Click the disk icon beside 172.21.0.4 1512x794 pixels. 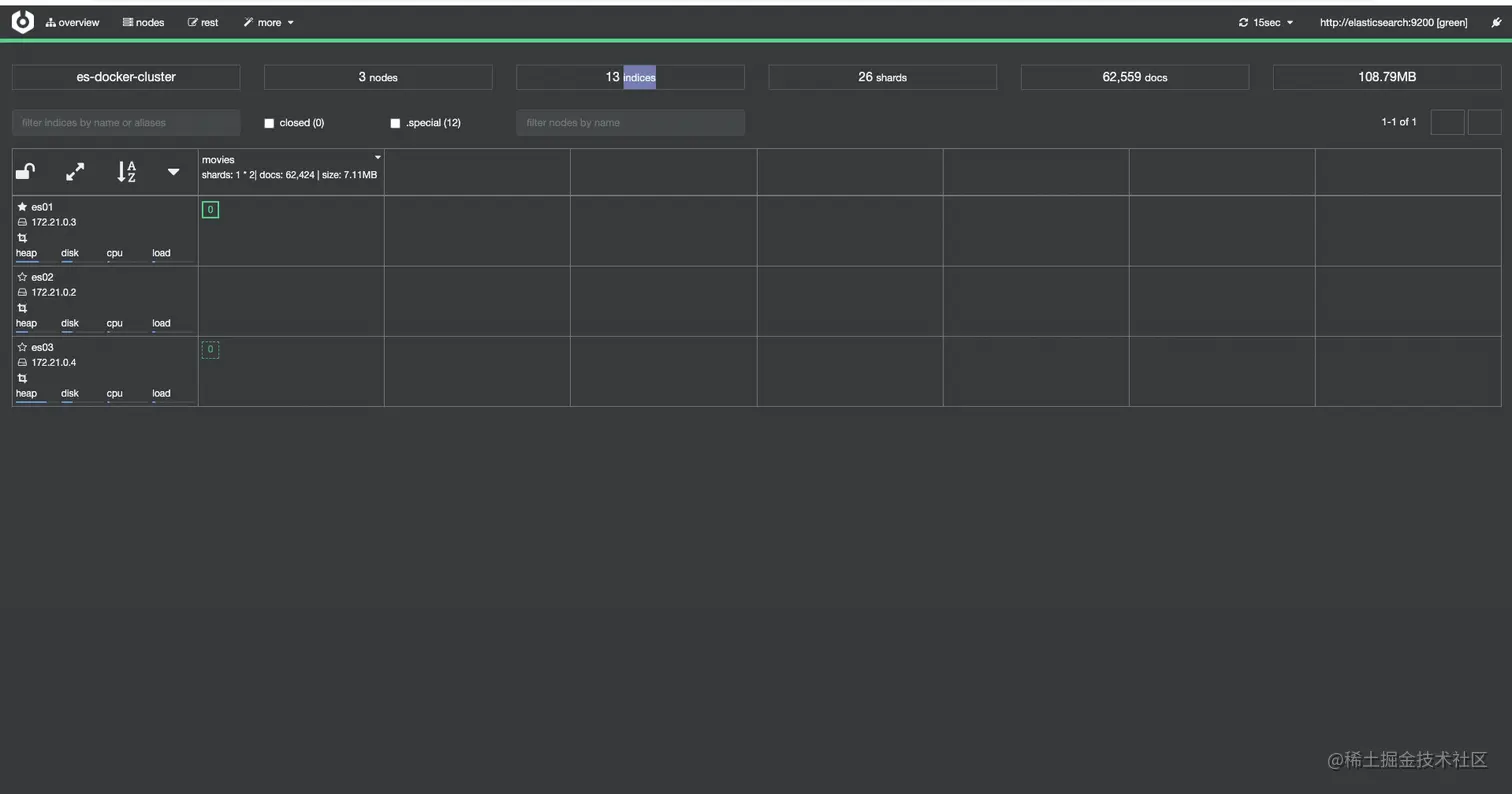click(x=22, y=362)
